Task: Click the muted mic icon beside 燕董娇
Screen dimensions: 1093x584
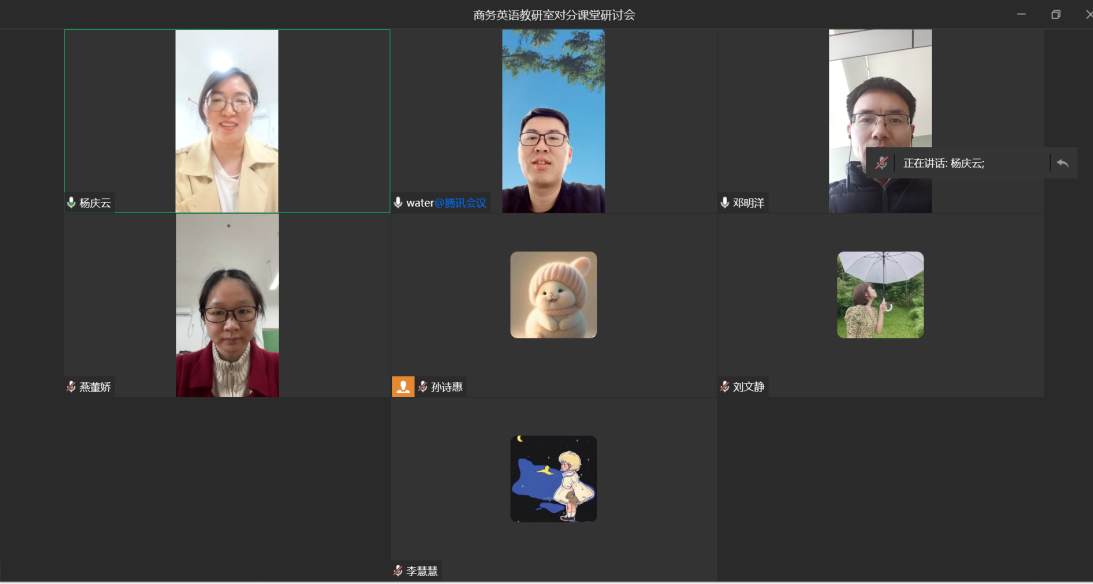Action: pyautogui.click(x=71, y=387)
